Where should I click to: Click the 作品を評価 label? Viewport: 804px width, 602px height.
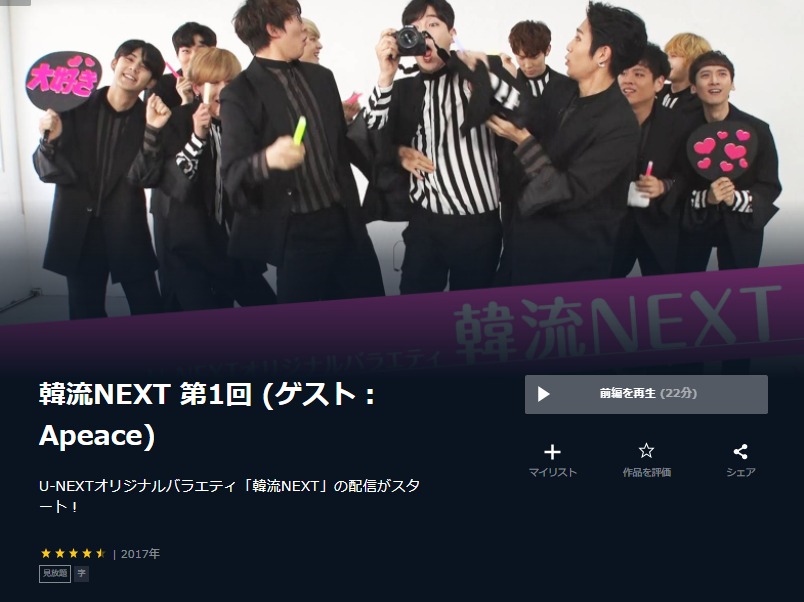(647, 472)
